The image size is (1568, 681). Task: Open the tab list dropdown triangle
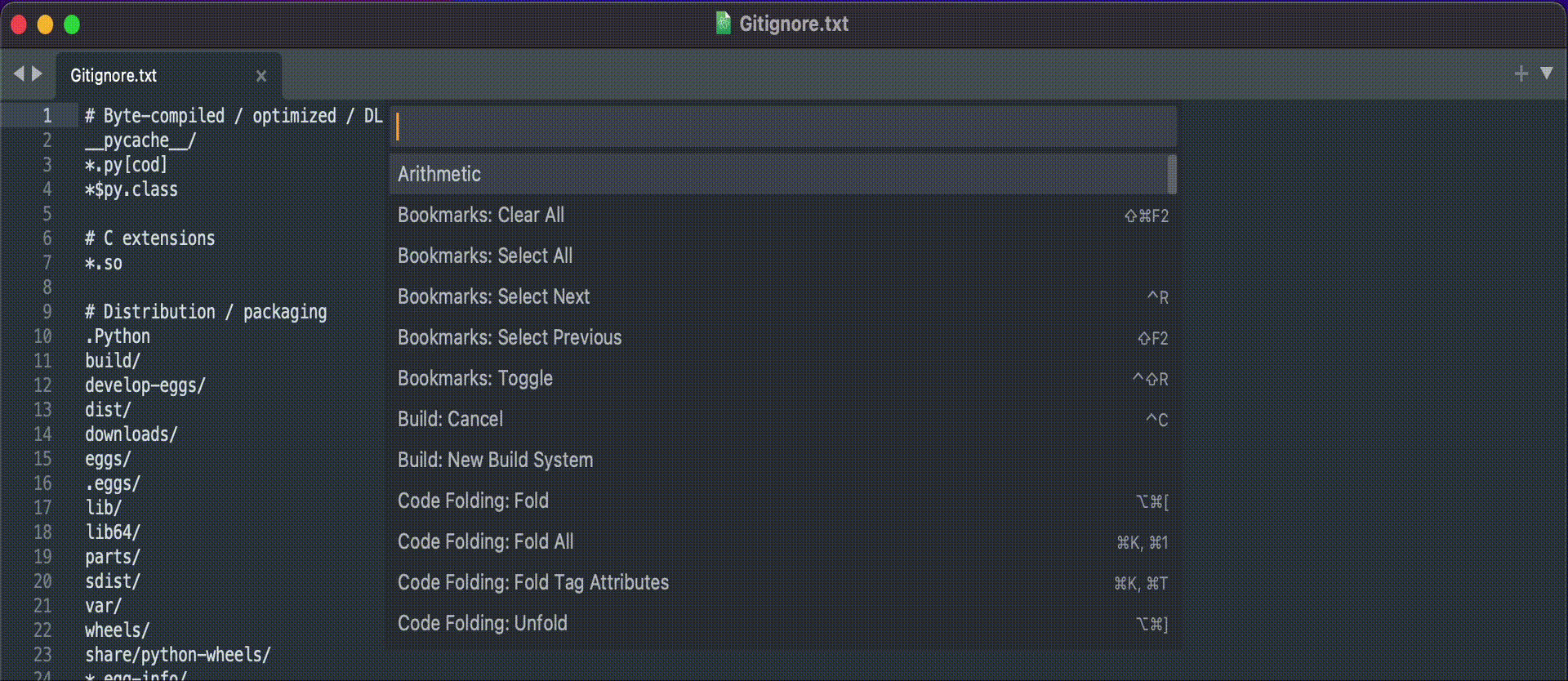pyautogui.click(x=1548, y=73)
